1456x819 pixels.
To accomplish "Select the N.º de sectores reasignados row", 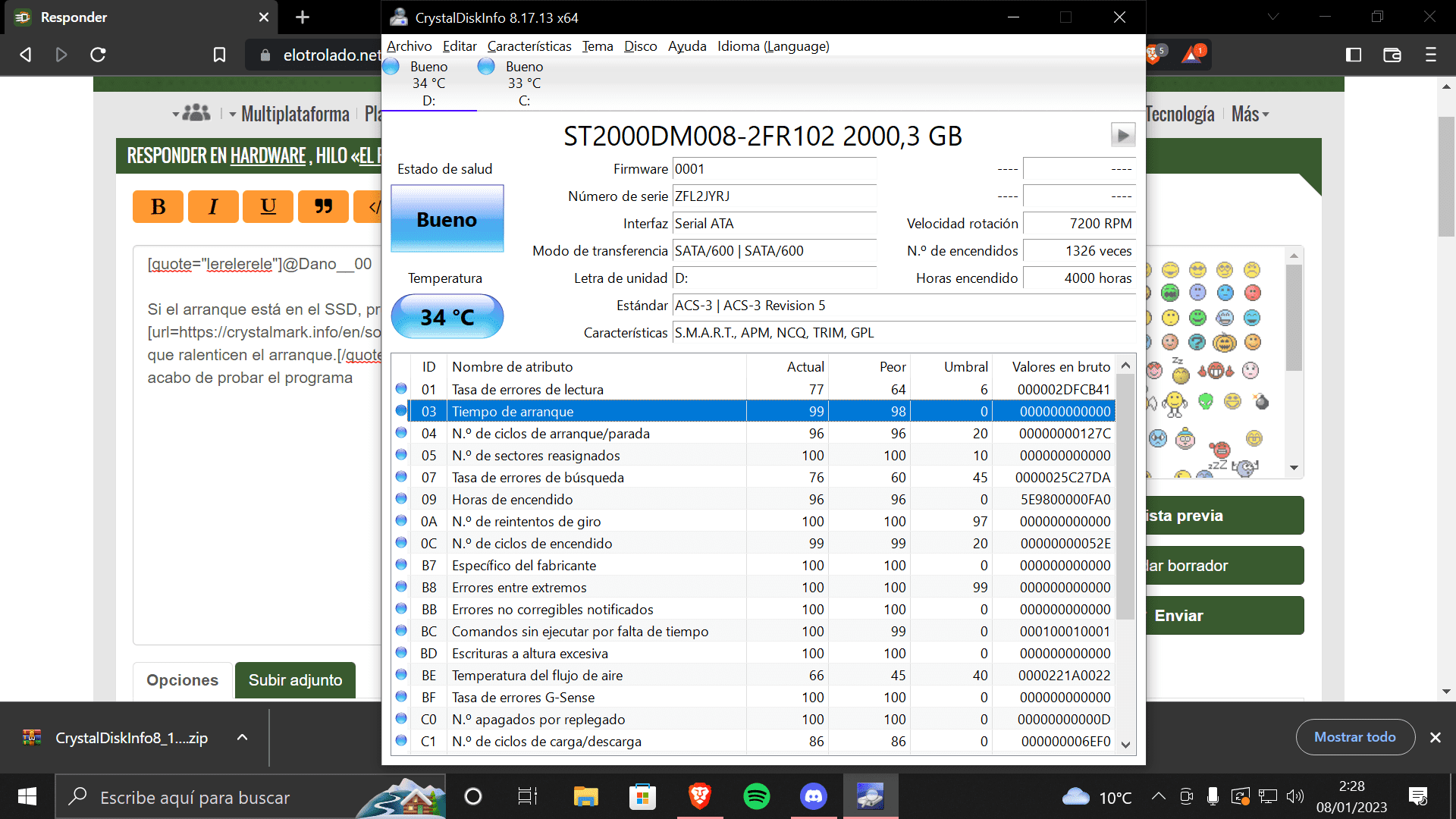I will (x=754, y=455).
